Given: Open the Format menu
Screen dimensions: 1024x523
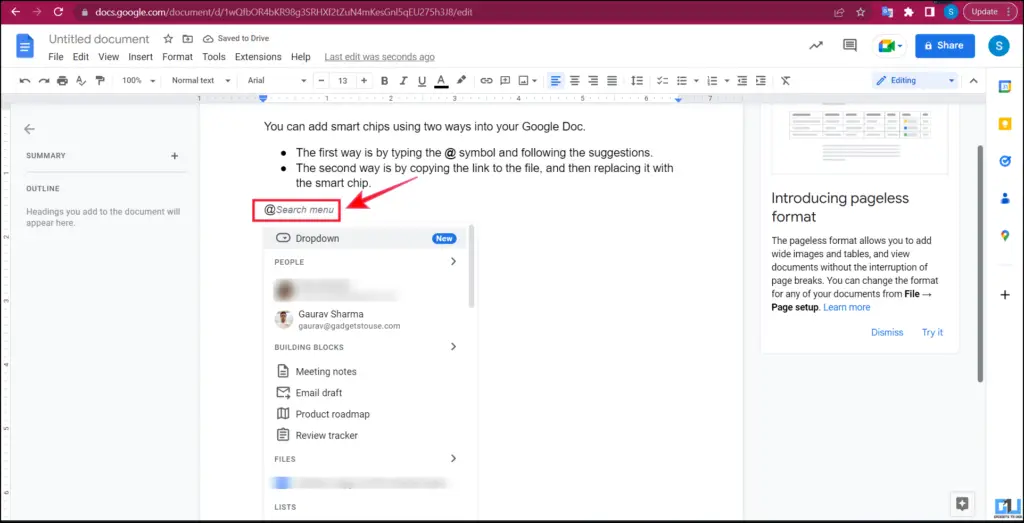Looking at the screenshot, I should click(x=178, y=57).
